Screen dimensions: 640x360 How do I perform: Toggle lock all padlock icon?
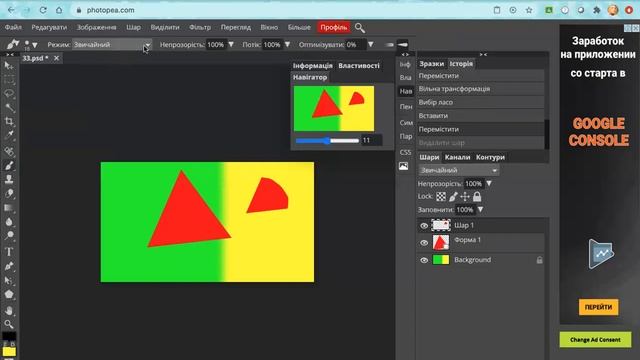[477, 197]
